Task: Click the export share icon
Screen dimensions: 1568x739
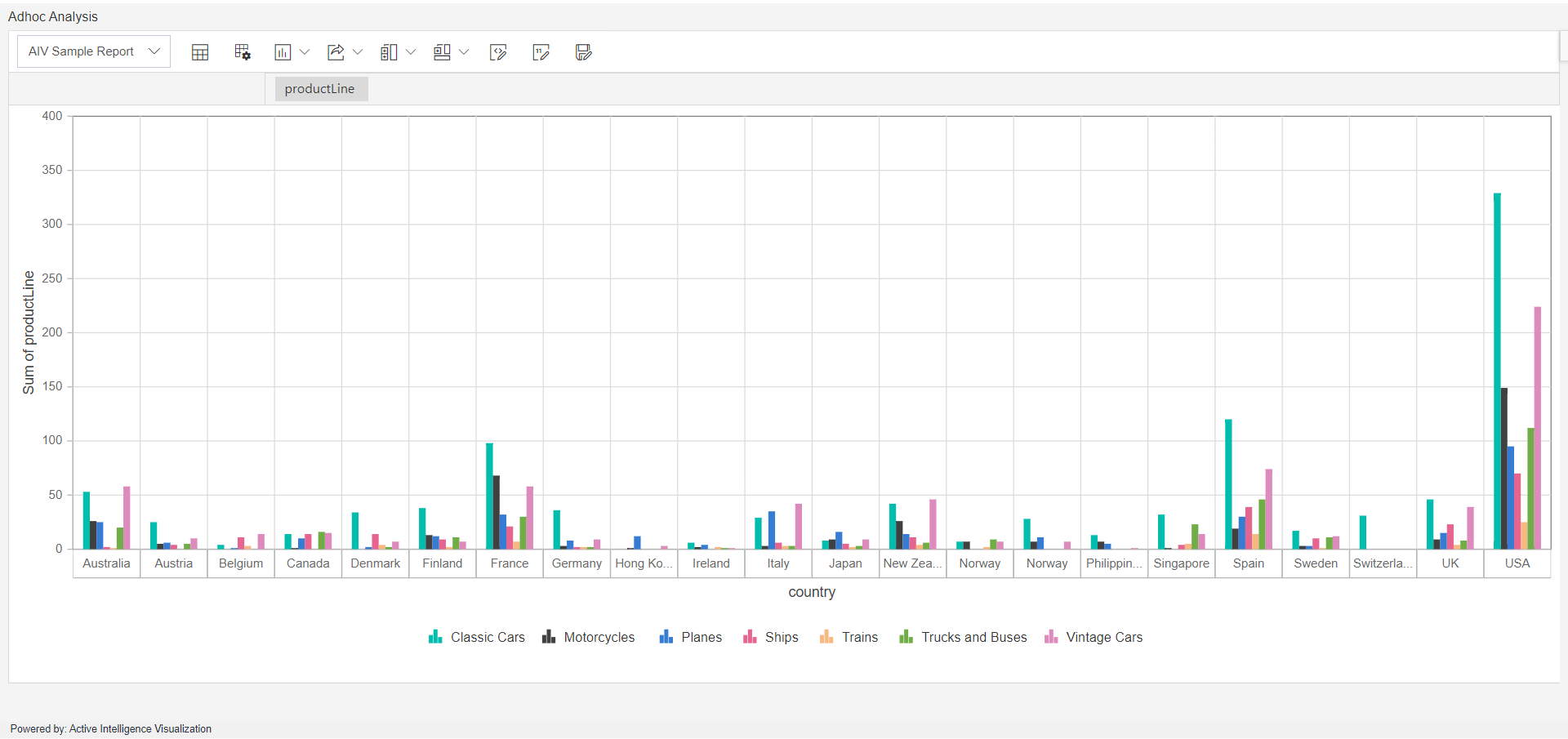Action: pyautogui.click(x=336, y=52)
